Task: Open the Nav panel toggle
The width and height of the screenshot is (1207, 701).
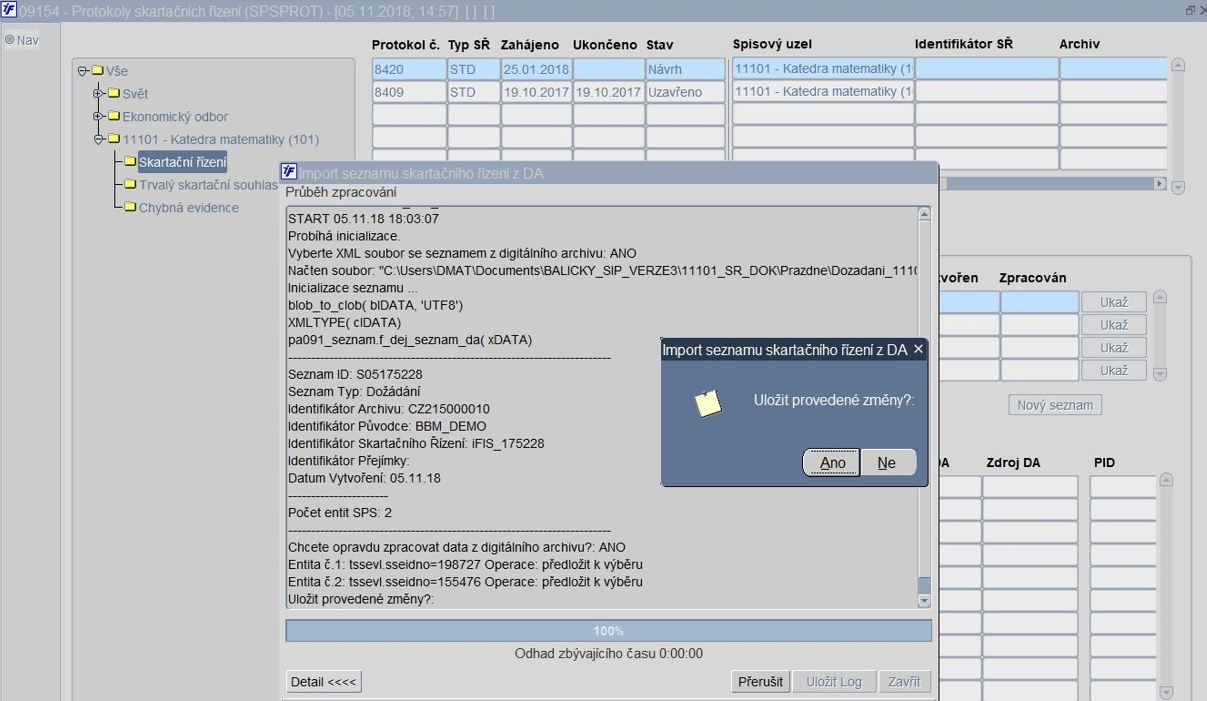Action: pyautogui.click(x=22, y=40)
